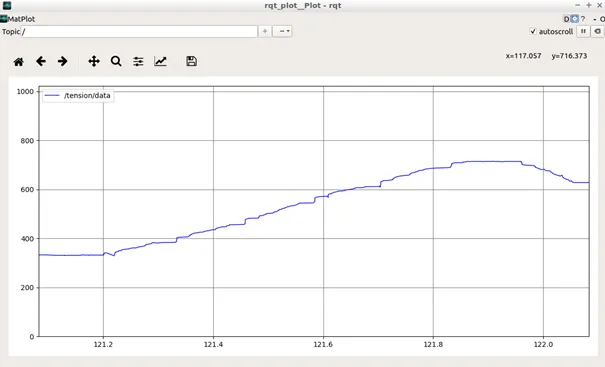Select the Pan axes cross-arrows tool

pos(94,61)
